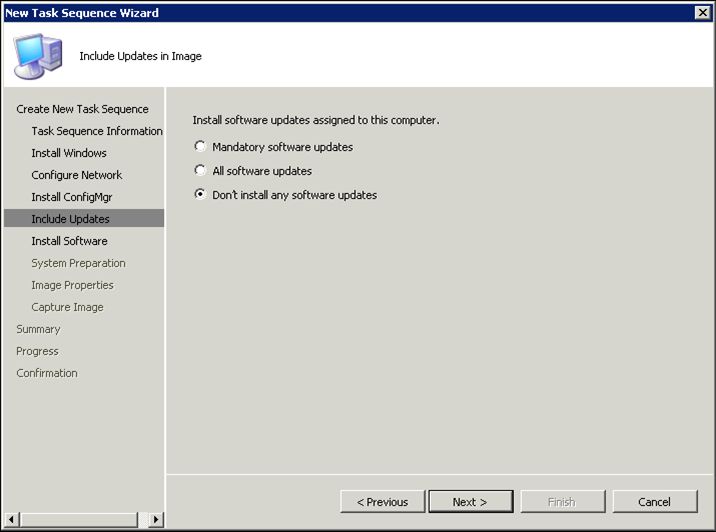716x532 pixels.
Task: Click the Image Properties step
Action: coord(72,285)
